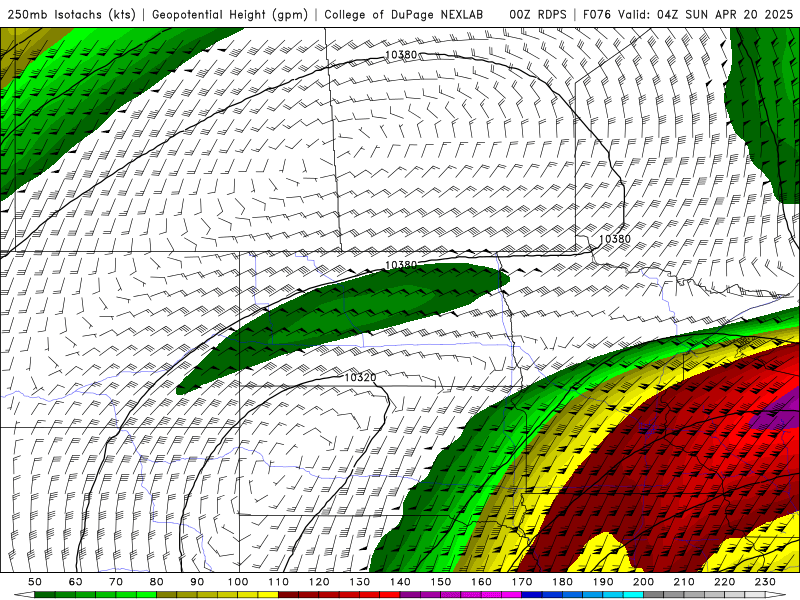Click the magenta color bar swatch under 150
The height and width of the screenshot is (600, 800).
coord(451,595)
